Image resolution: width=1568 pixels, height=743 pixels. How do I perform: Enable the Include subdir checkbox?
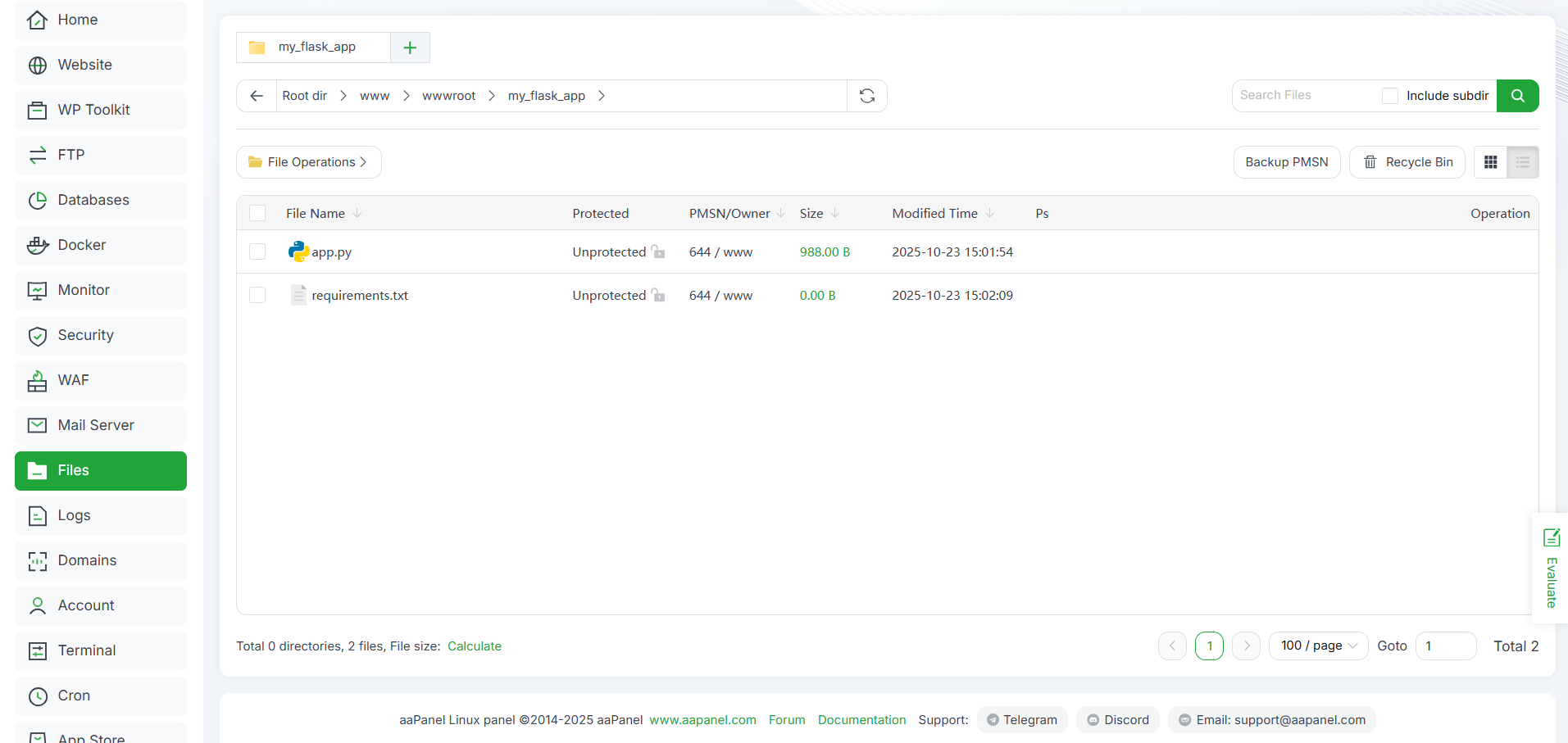pos(1389,96)
